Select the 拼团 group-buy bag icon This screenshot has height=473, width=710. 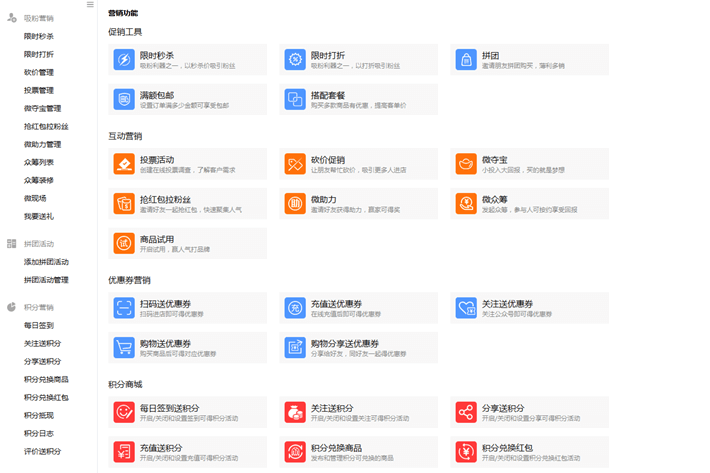coord(466,60)
